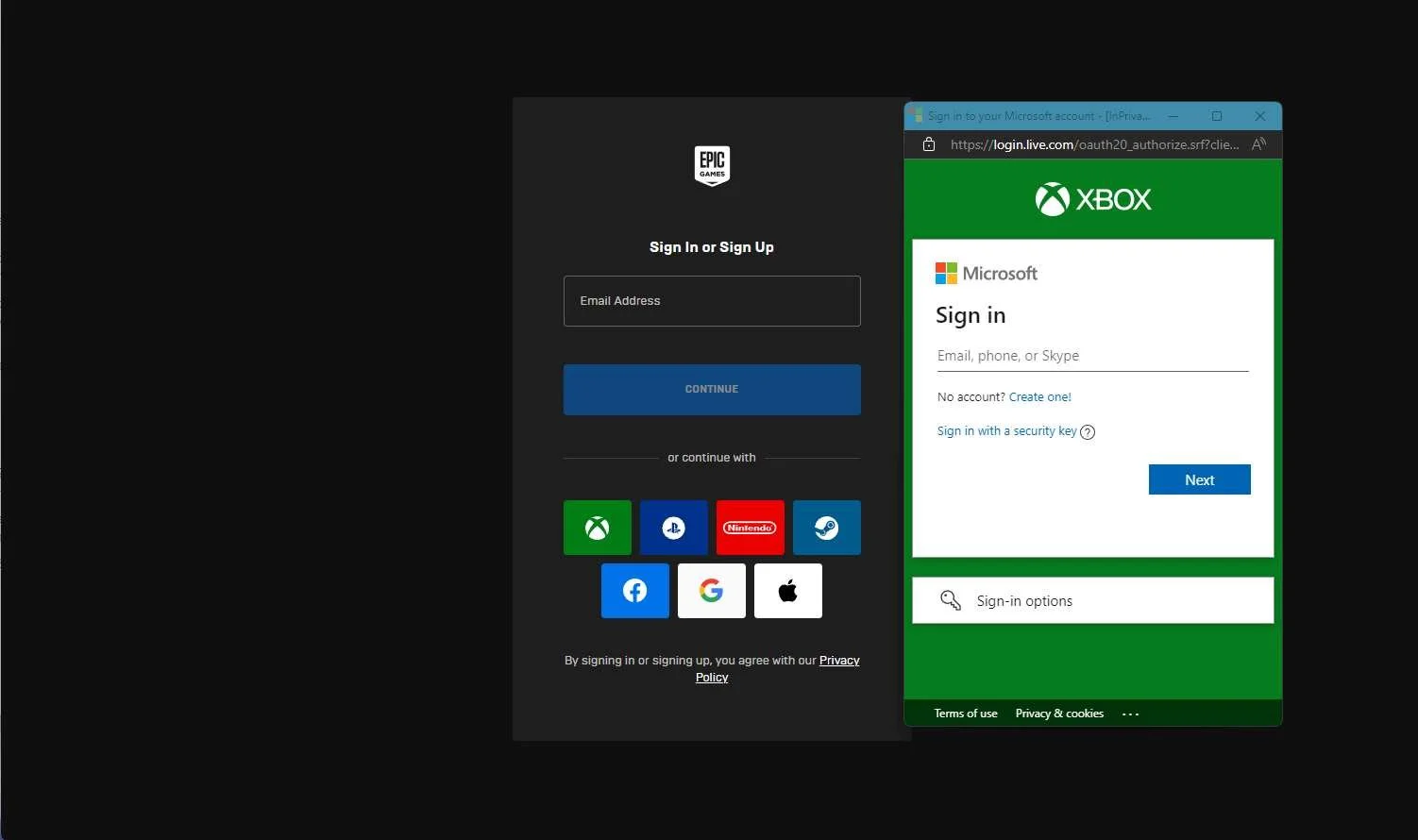Screen dimensions: 1418x840
Task: Close the Microsoft sign-in popup
Action: click(x=1259, y=116)
